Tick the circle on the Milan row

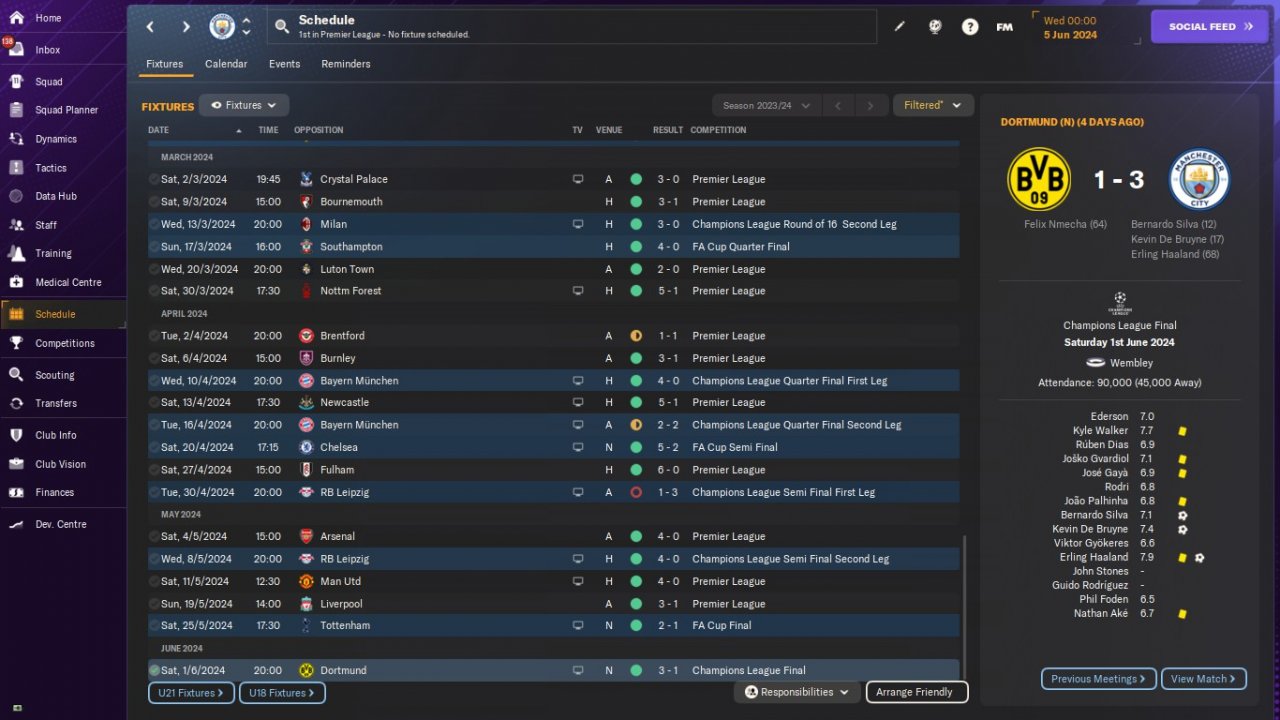[x=154, y=225]
